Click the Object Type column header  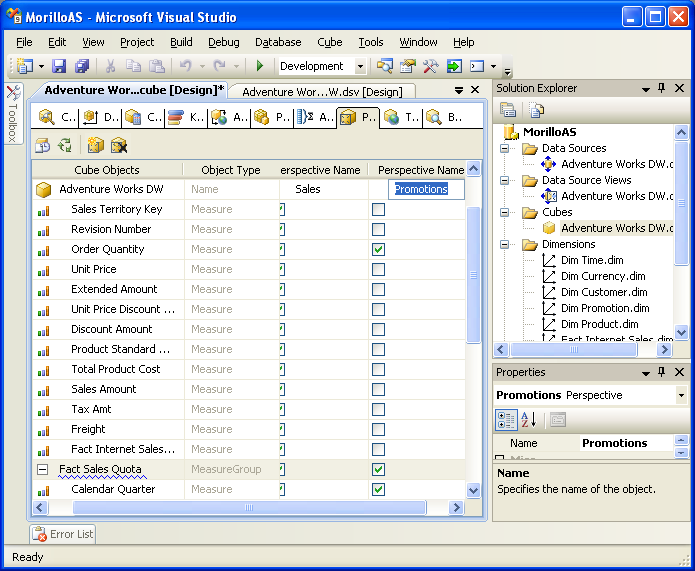click(x=230, y=170)
